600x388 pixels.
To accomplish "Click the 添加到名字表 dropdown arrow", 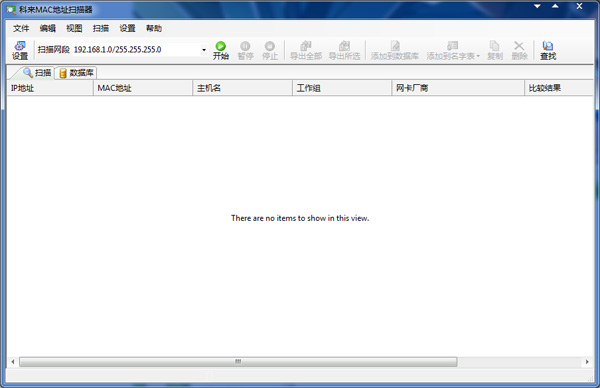I will point(478,56).
